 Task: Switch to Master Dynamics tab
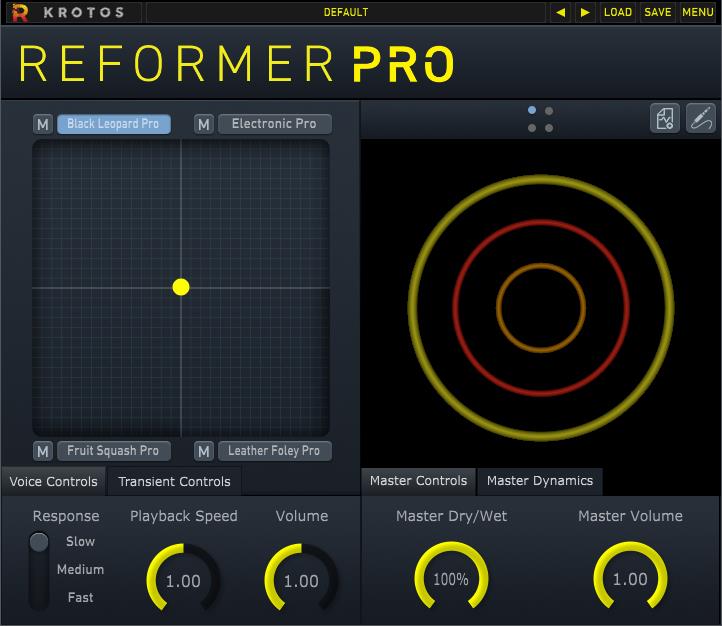540,481
